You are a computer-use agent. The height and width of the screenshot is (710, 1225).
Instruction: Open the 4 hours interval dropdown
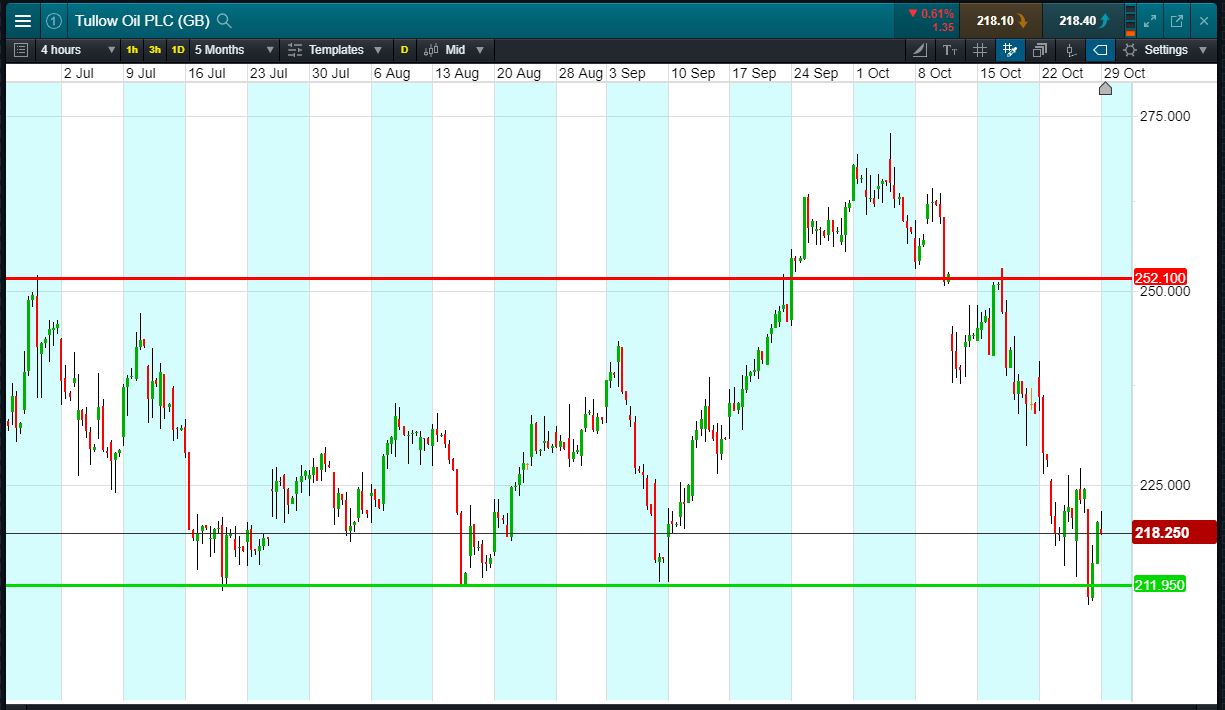click(x=78, y=49)
